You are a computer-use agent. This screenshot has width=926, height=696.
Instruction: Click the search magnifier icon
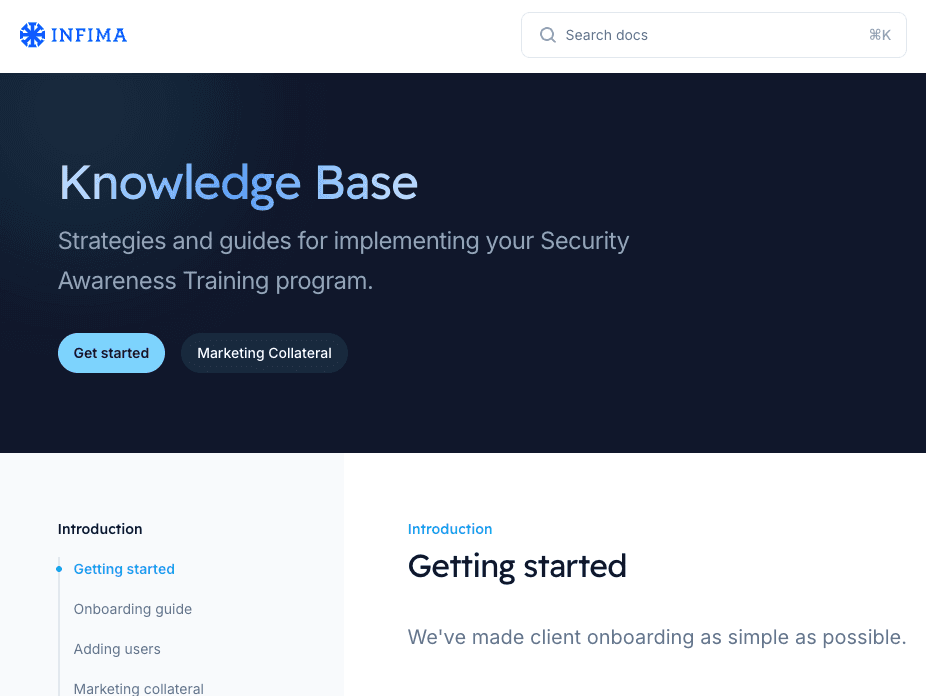pos(548,34)
